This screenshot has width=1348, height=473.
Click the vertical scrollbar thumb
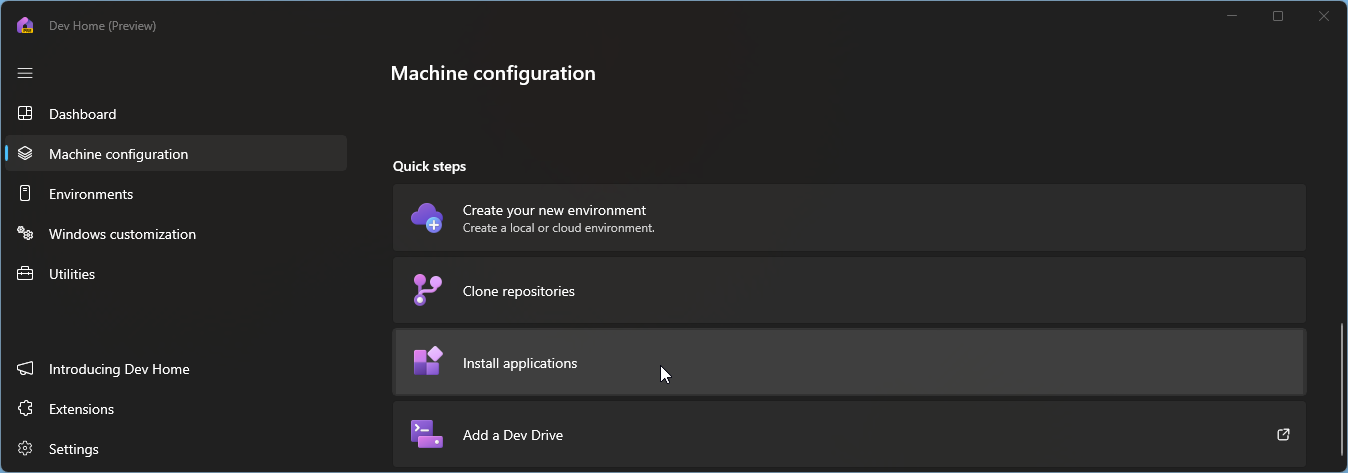pyautogui.click(x=1340, y=390)
